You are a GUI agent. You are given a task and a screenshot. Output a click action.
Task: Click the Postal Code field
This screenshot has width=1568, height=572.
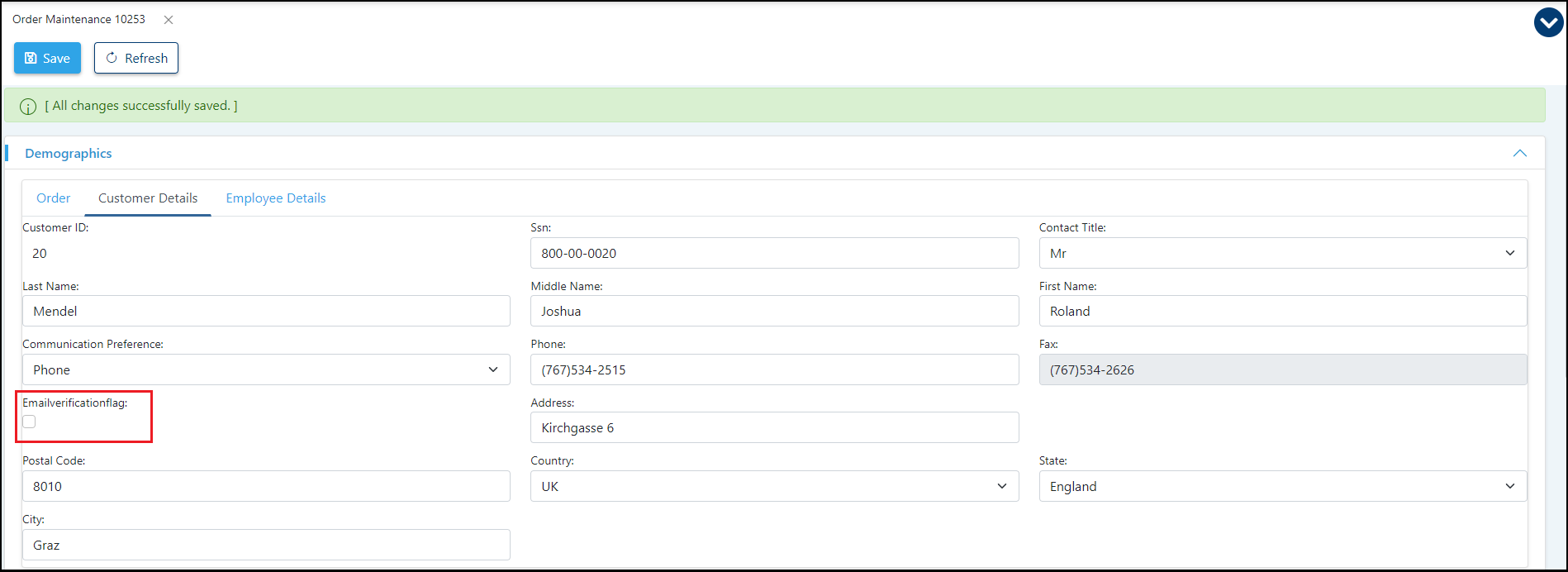266,486
